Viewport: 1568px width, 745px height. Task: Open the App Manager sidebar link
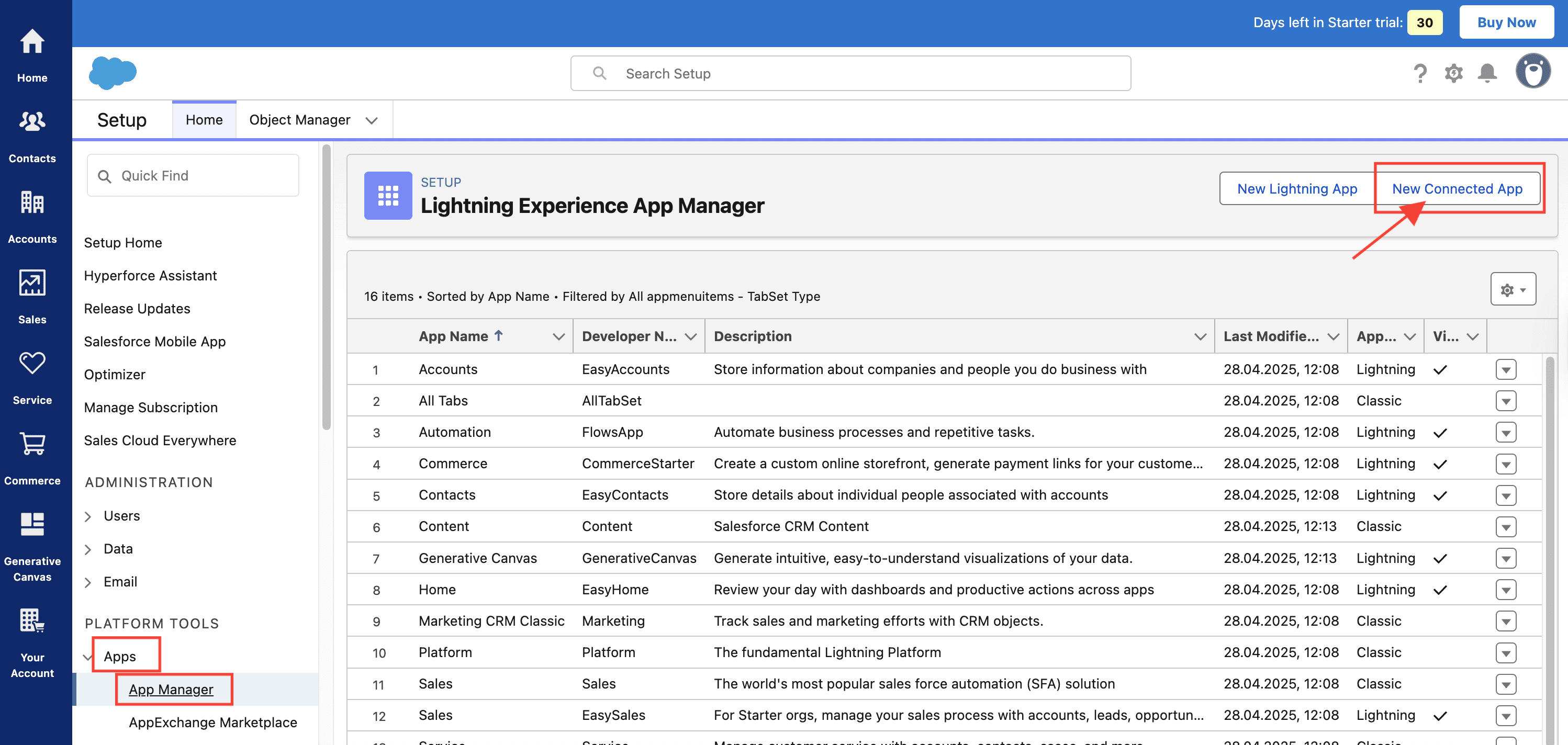[171, 689]
